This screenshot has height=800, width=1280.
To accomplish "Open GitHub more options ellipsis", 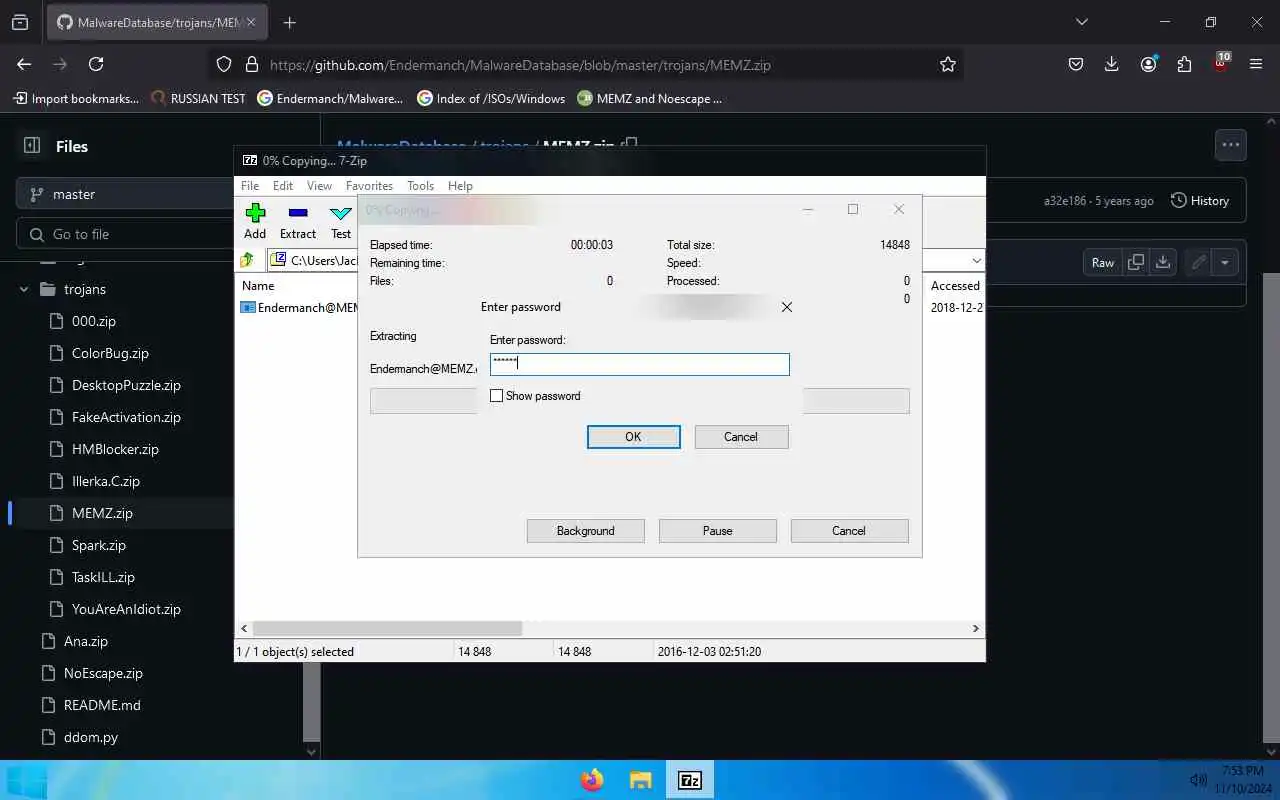I will click(1230, 145).
